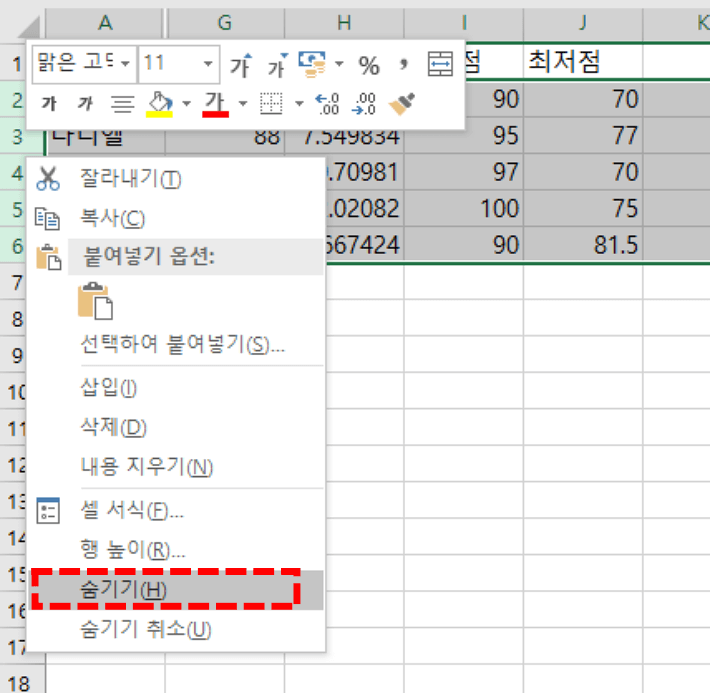Click cell with value 97
The width and height of the screenshot is (710, 693).
point(464,172)
